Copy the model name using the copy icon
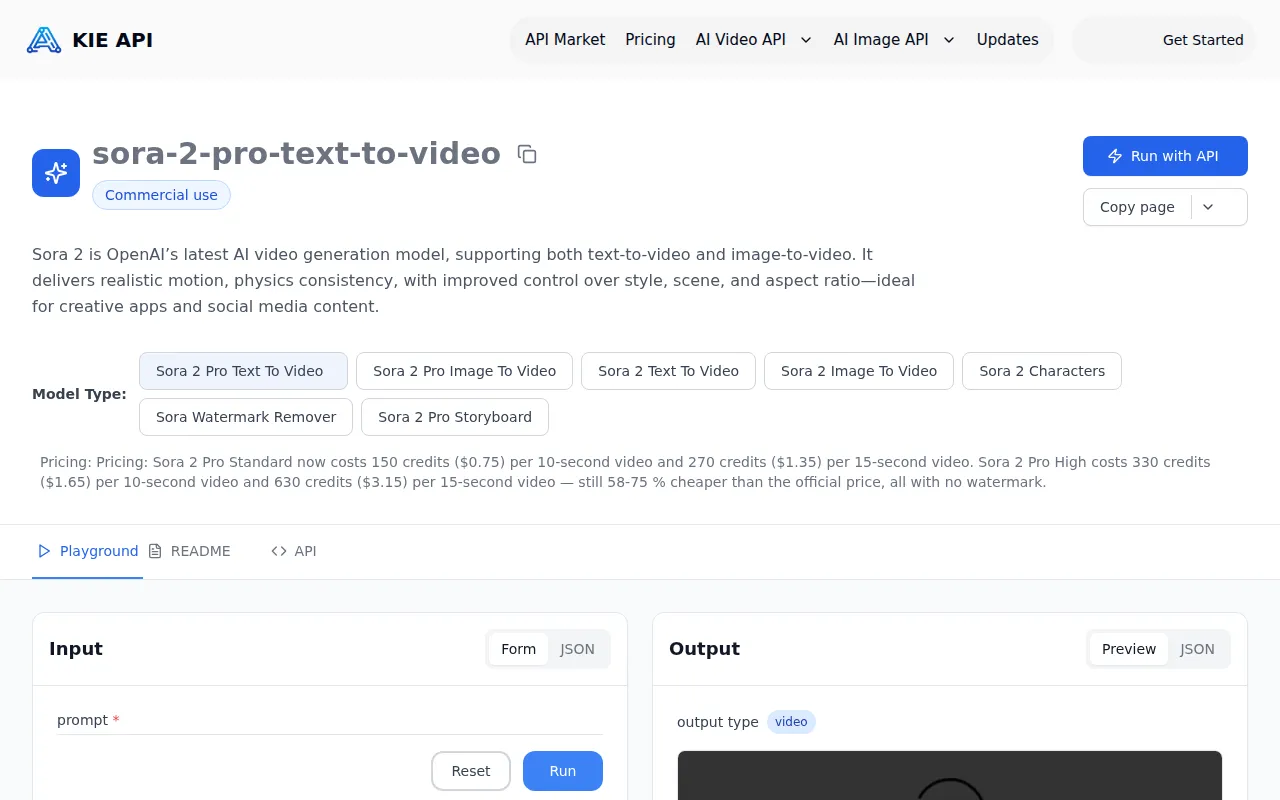 click(526, 154)
